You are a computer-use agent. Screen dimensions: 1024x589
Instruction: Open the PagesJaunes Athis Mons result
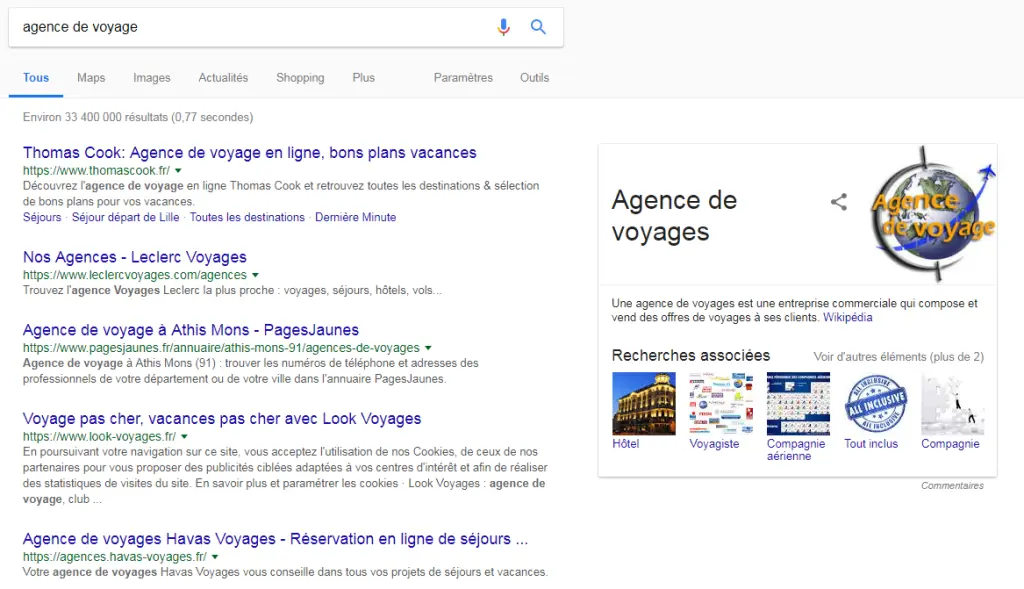pos(191,330)
